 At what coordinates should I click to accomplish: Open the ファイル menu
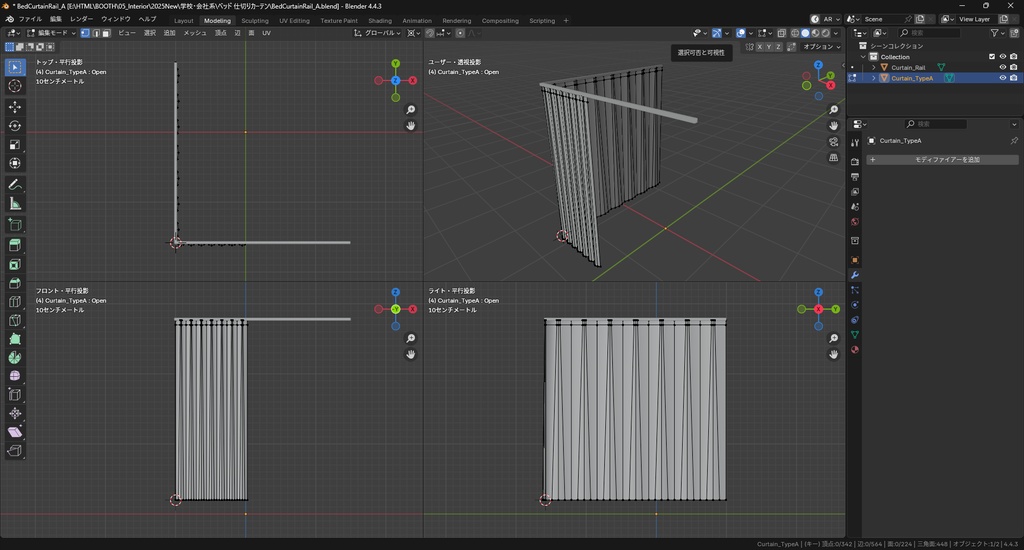(30, 19)
